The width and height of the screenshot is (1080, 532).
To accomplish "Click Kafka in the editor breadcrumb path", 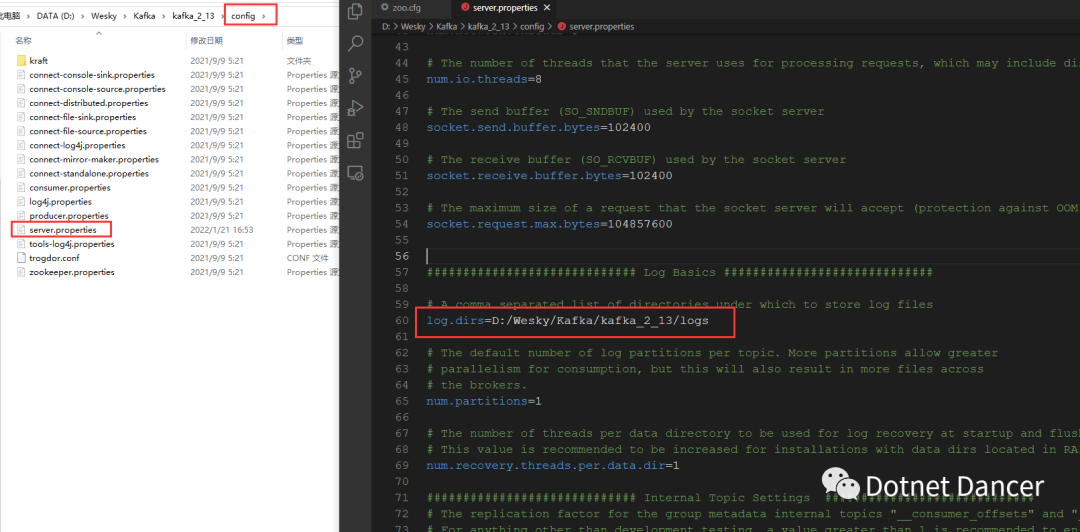I will [x=449, y=27].
